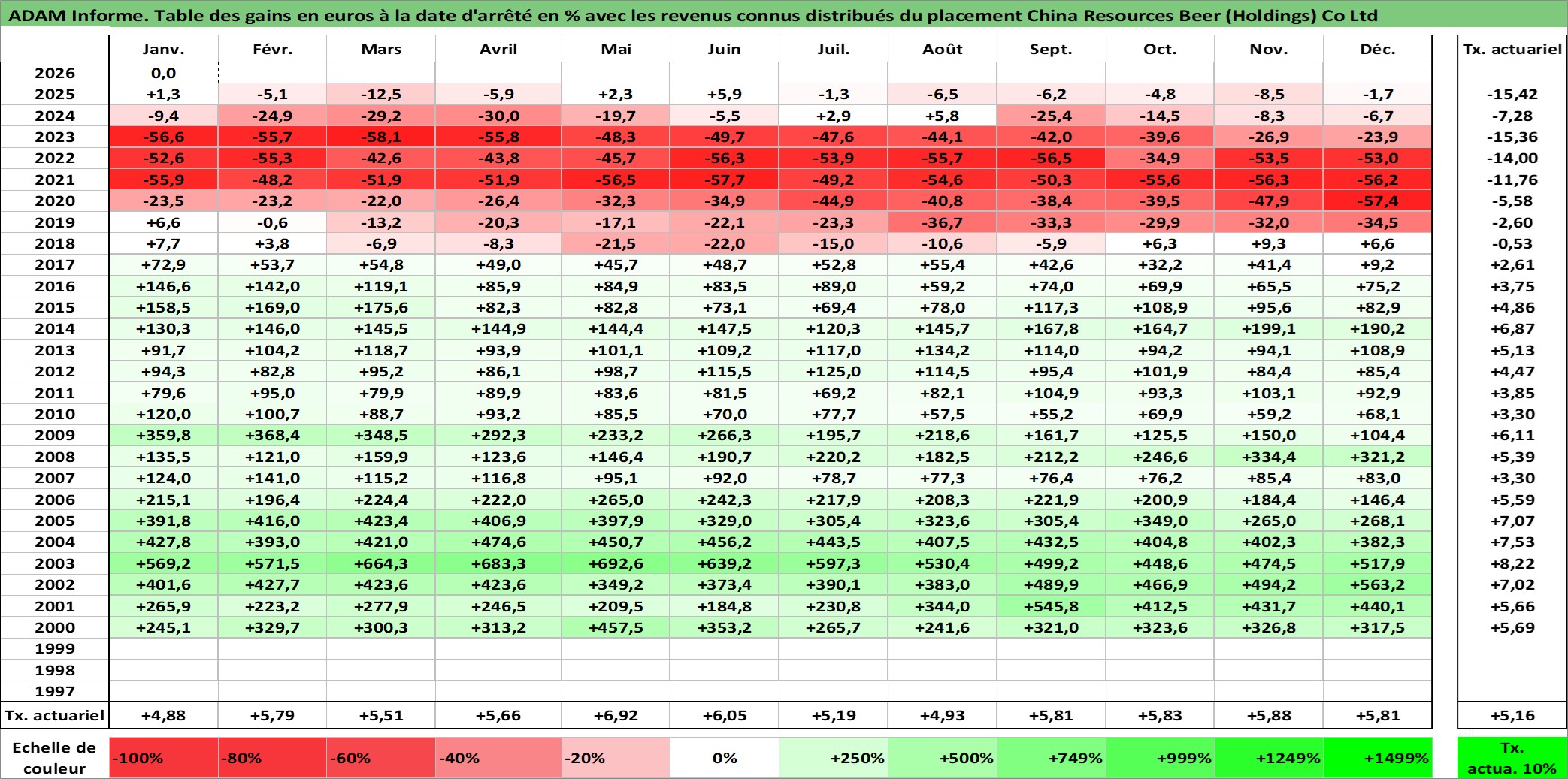The image size is (1568, 779).
Task: Pick the -60% legend color swatch
Action: [x=381, y=757]
